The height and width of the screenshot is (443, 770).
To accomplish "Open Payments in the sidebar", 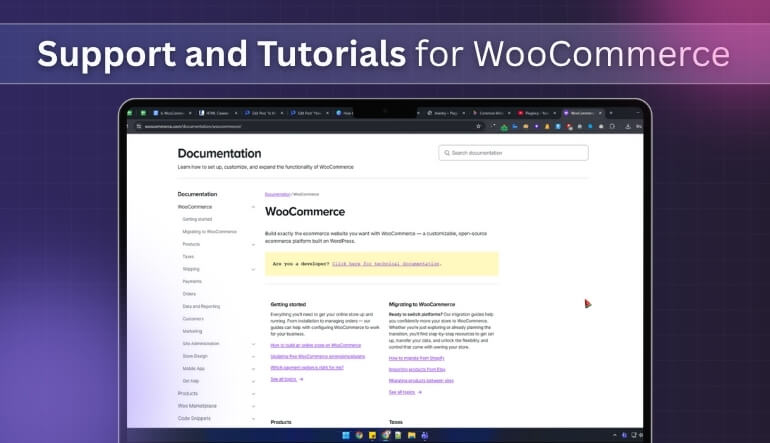I will point(192,281).
